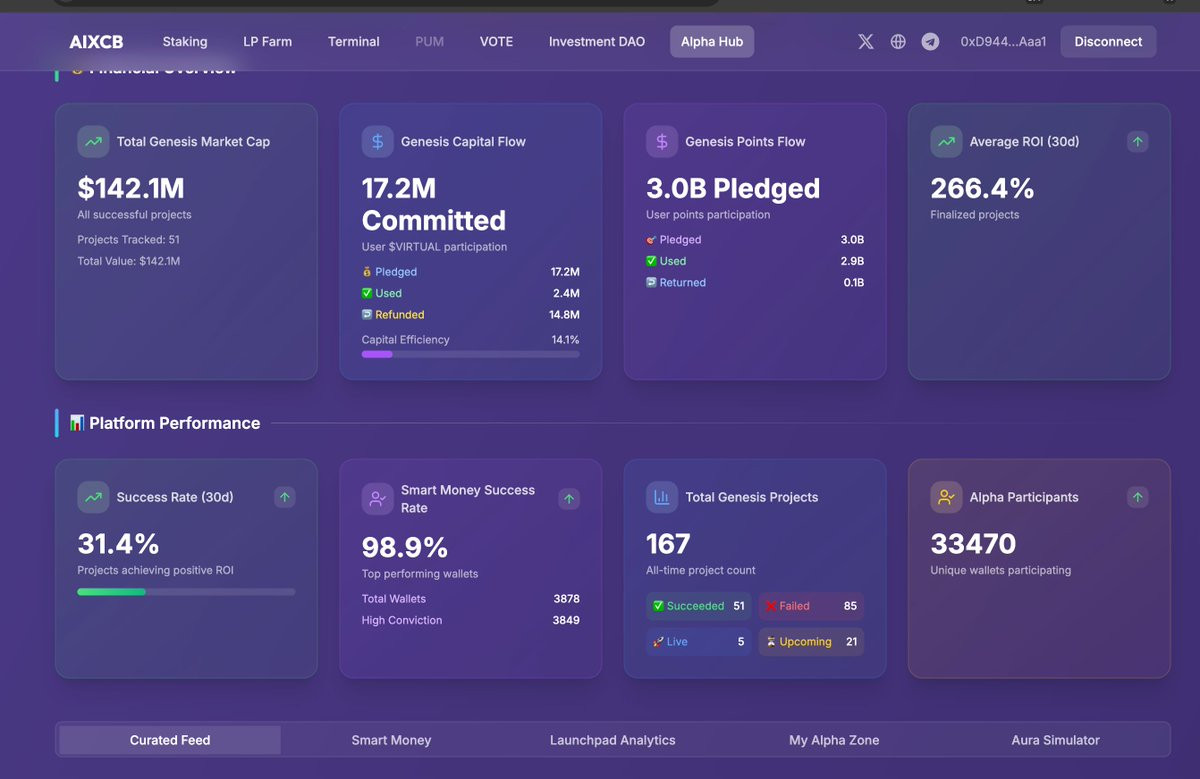Click the Capital Efficiency progress bar

click(x=471, y=354)
